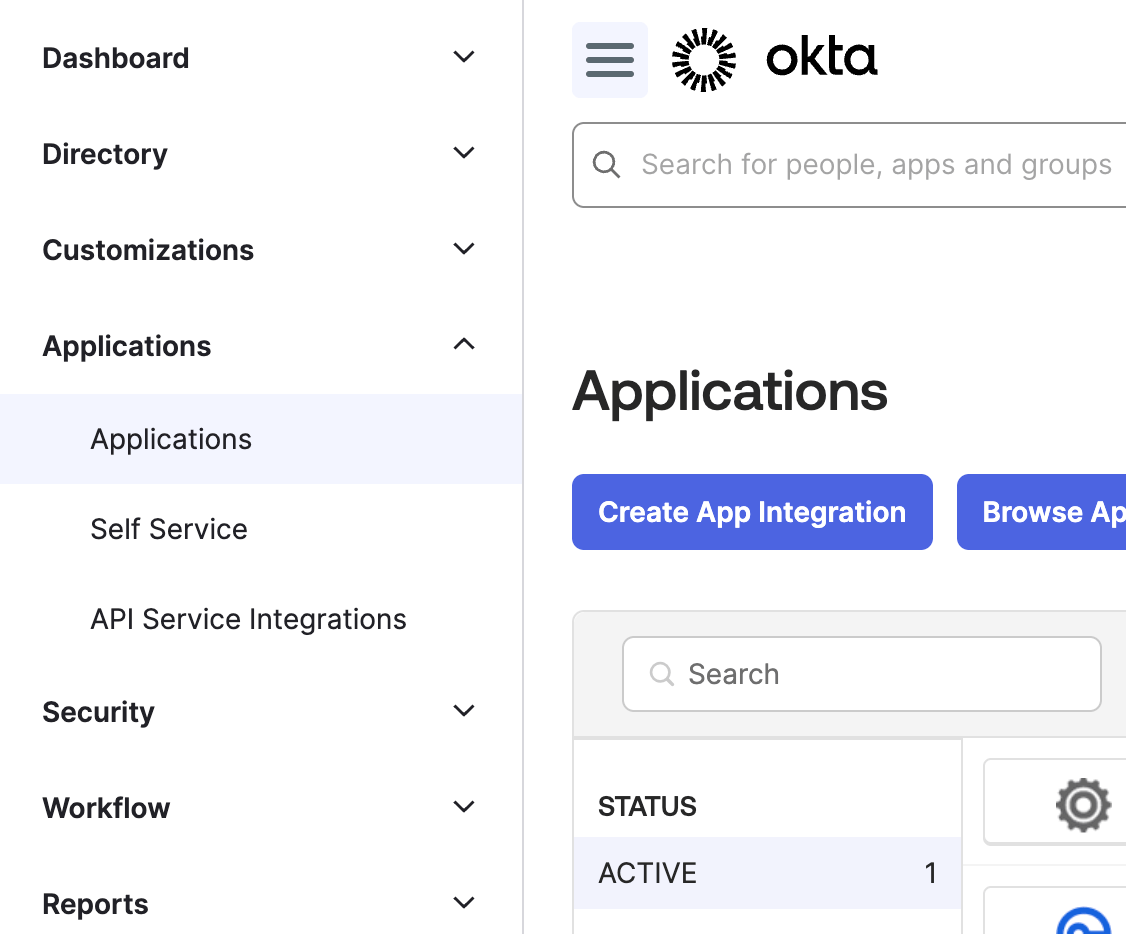Expand the Reports section chevron
Screen dimensions: 1126x934
point(464,902)
